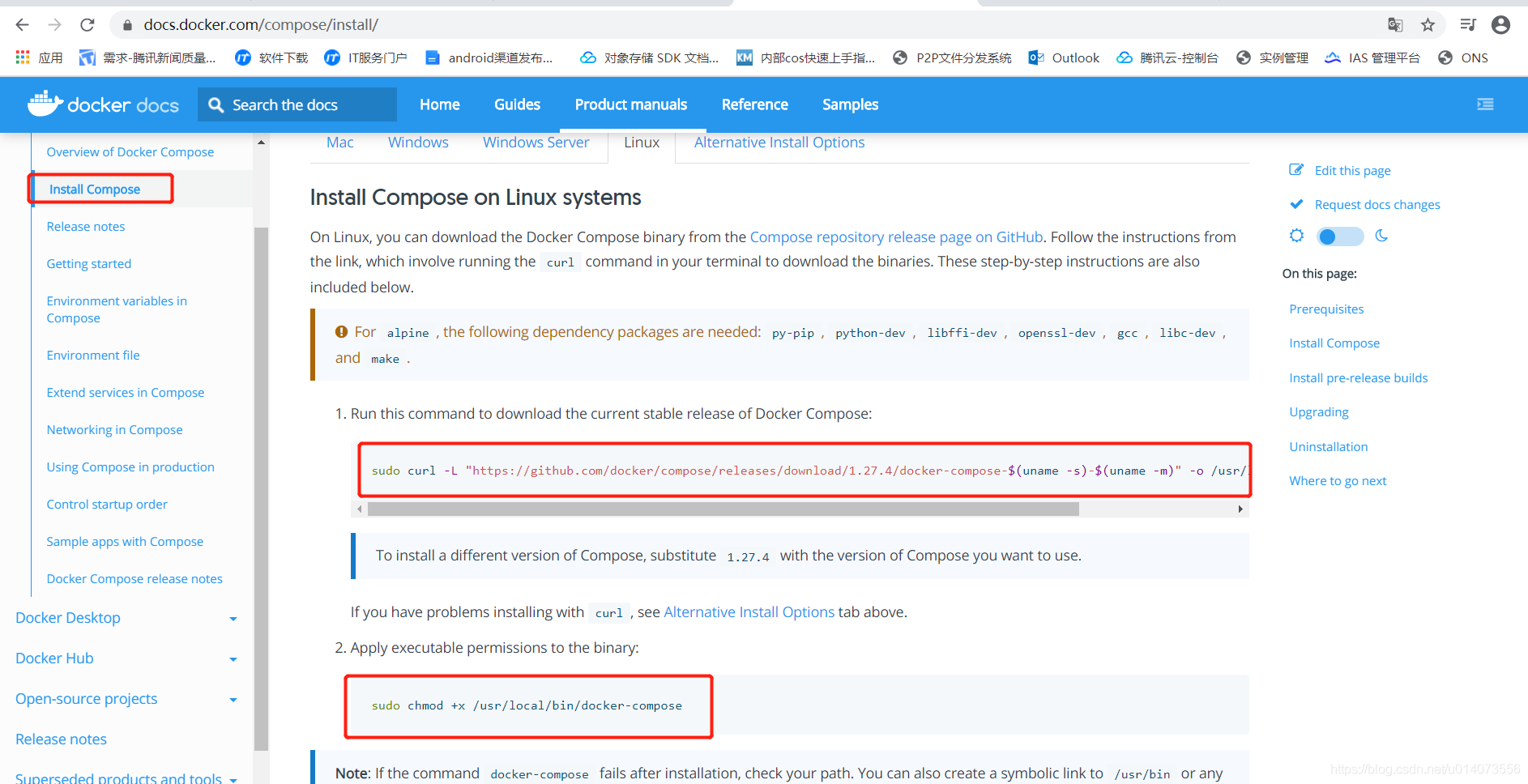This screenshot has width=1528, height=784.
Task: Switch to the Windows Server tab
Action: tap(536, 143)
